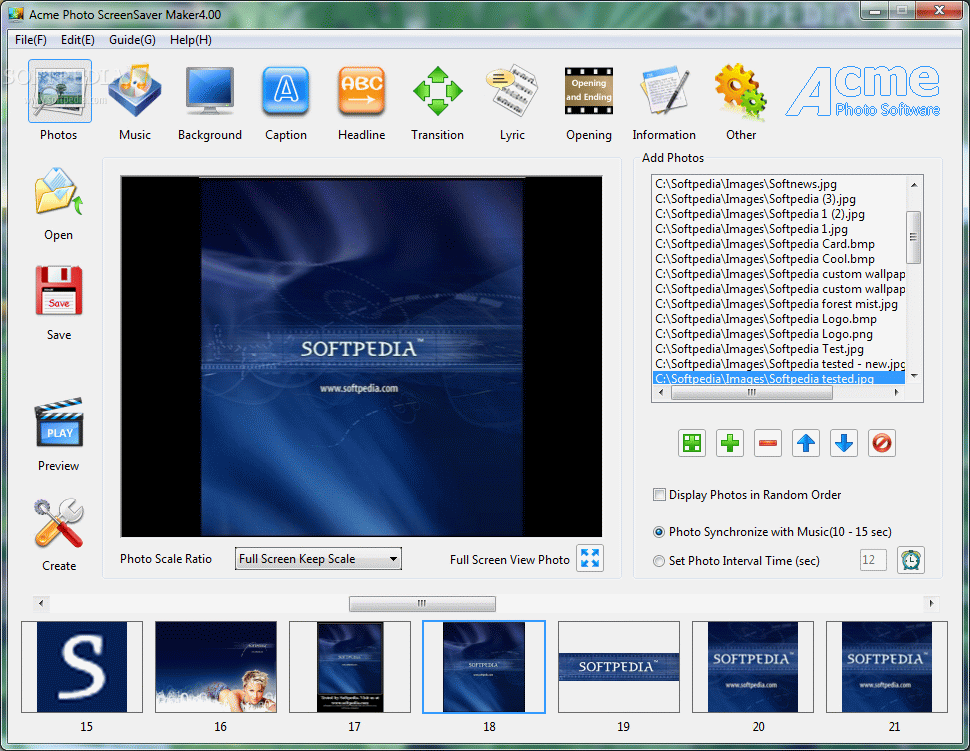Click the red minus remove photo icon
970x751 pixels.
click(768, 443)
